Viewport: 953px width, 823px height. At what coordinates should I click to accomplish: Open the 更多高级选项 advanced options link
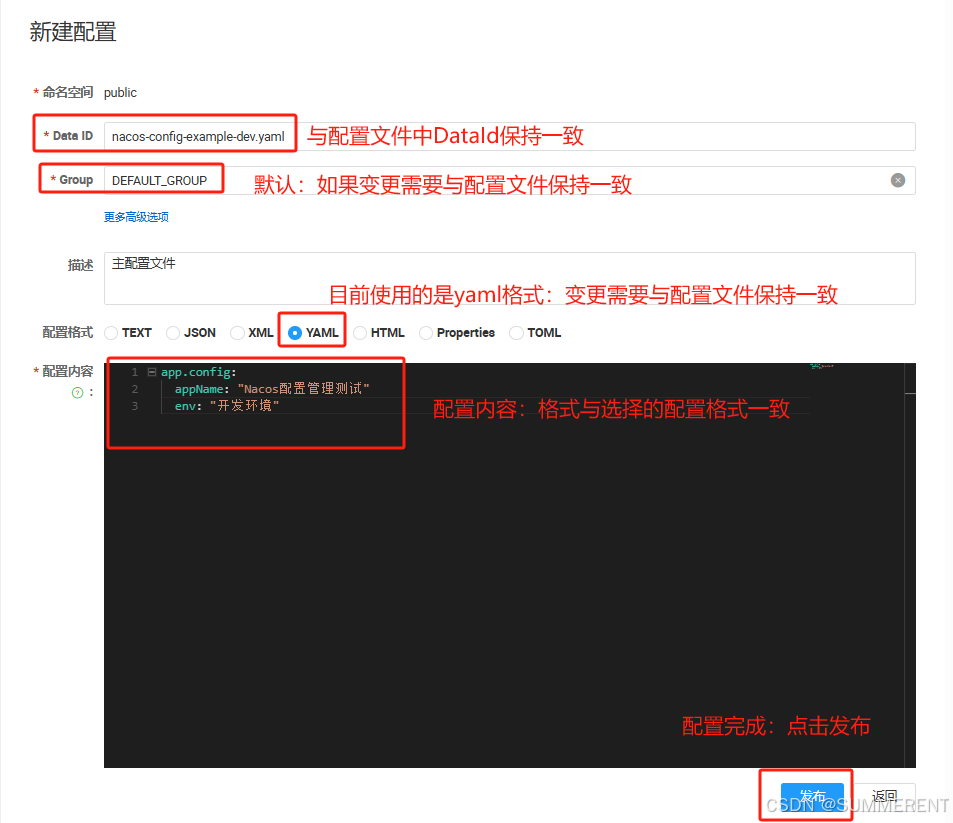pyautogui.click(x=136, y=217)
